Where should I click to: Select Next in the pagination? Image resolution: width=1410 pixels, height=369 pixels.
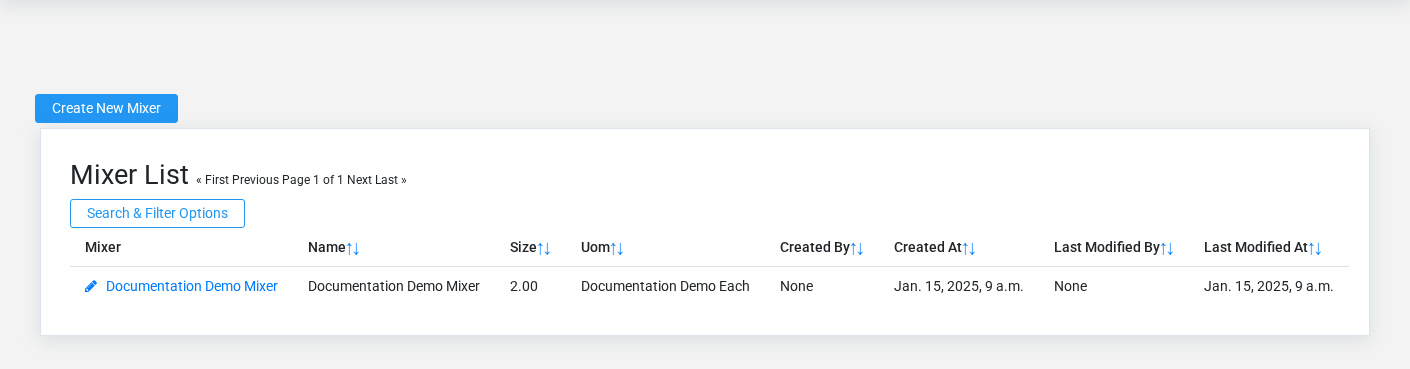pos(359,180)
